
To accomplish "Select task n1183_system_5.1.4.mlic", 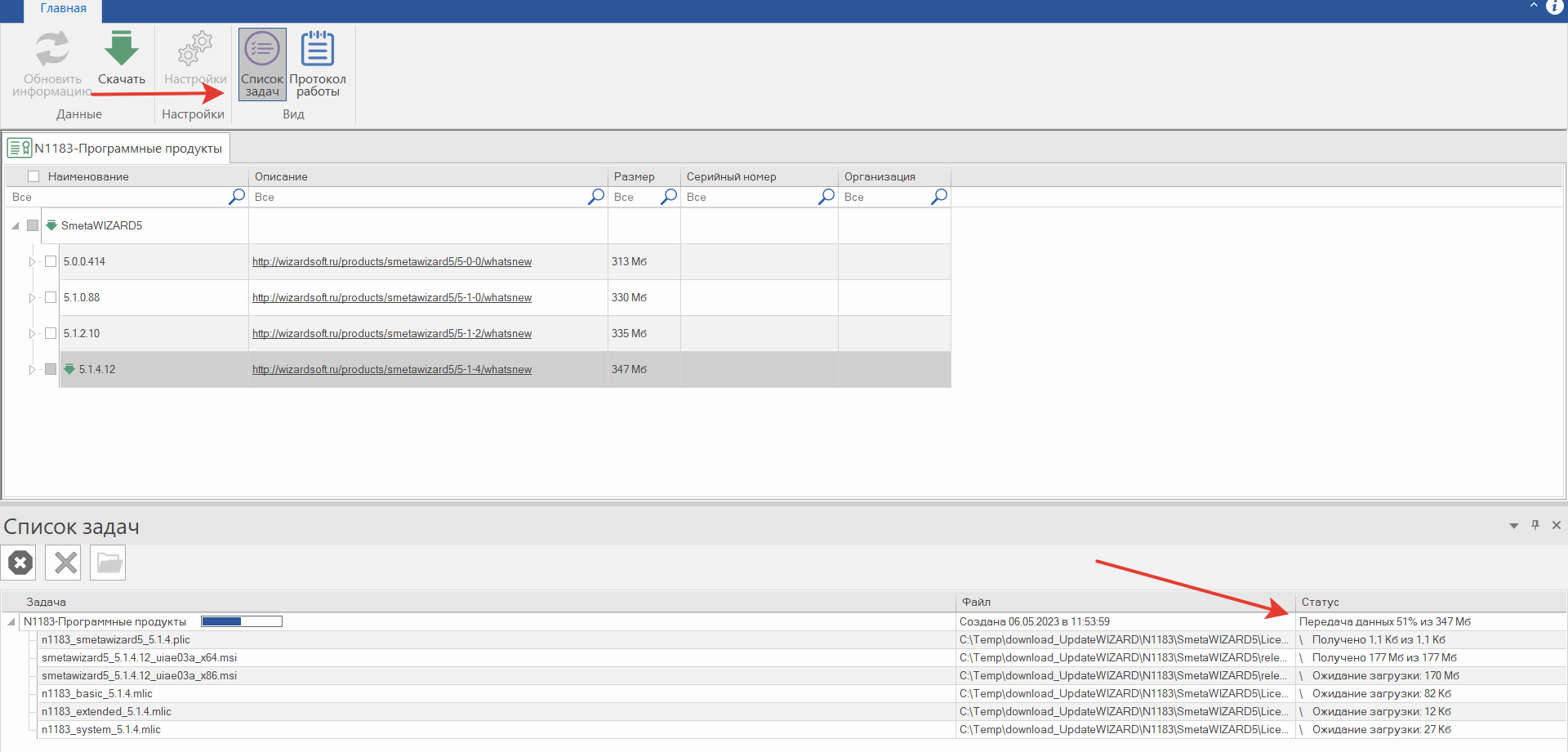I will pyautogui.click(x=101, y=729).
